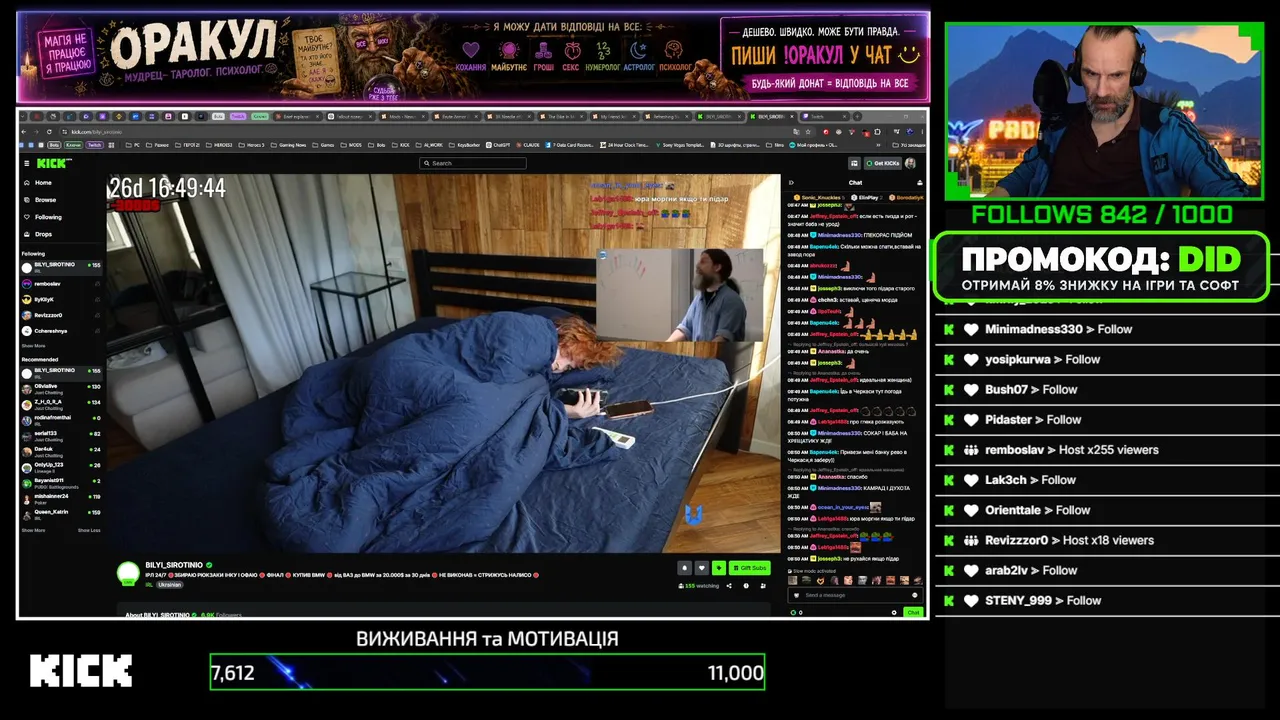Open the Gaming News bookmark folder
Image resolution: width=1280 pixels, height=720 pixels.
point(290,145)
